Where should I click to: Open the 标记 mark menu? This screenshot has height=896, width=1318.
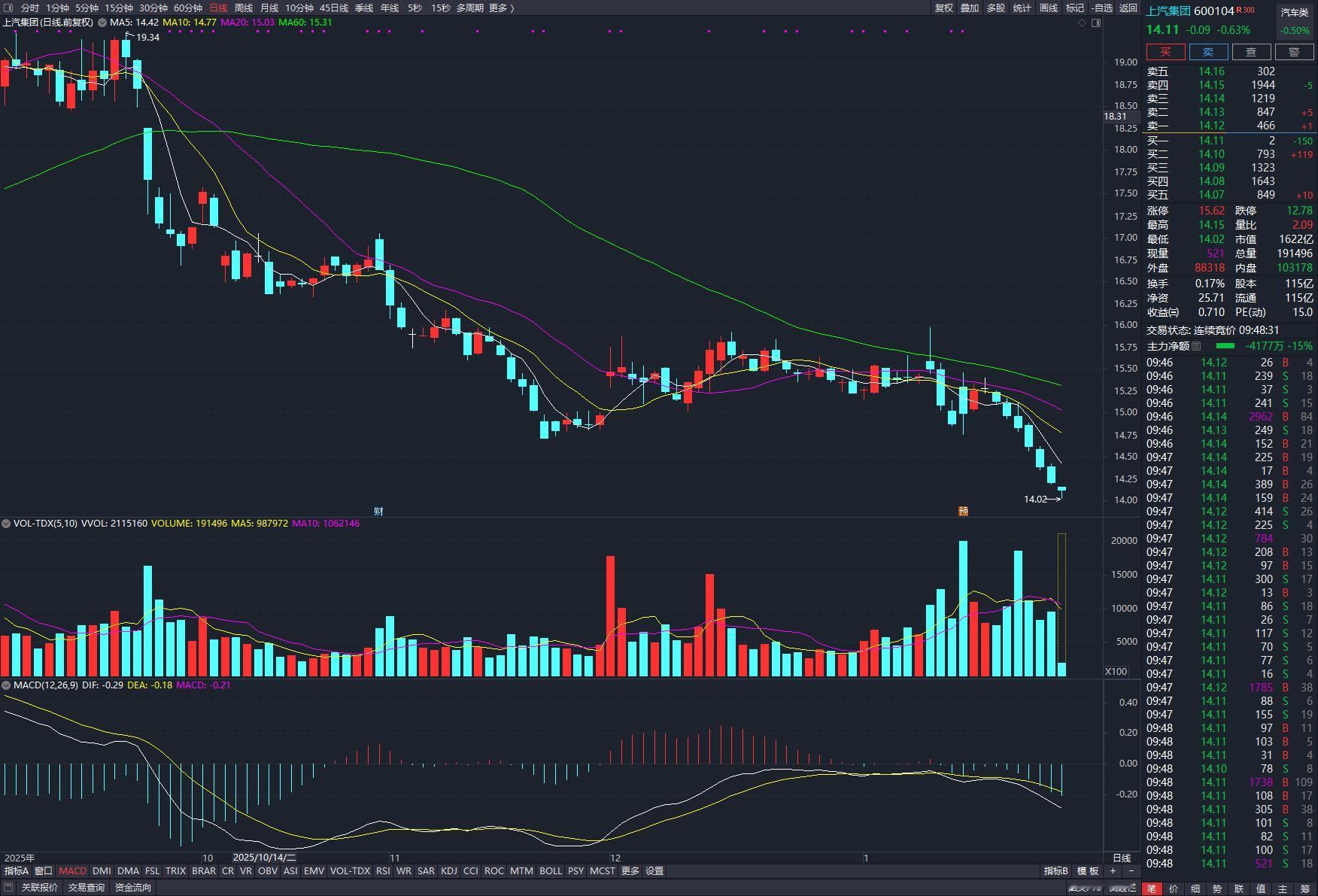[1075, 8]
